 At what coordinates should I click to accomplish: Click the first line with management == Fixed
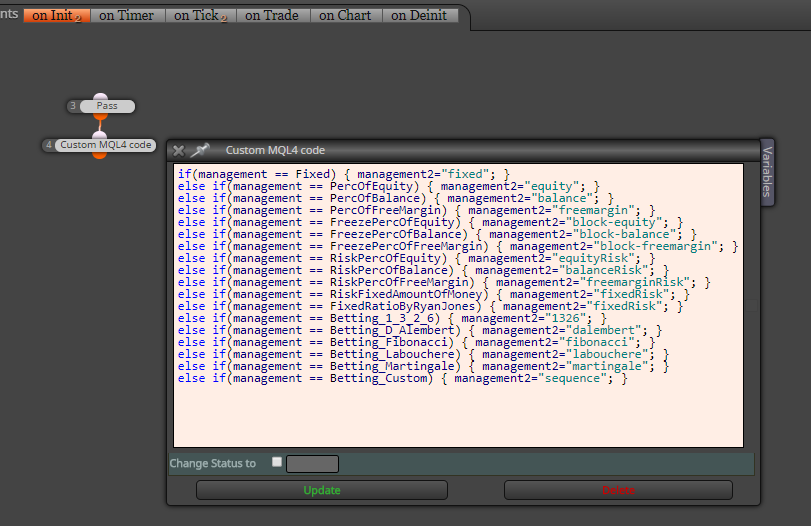(x=344, y=174)
